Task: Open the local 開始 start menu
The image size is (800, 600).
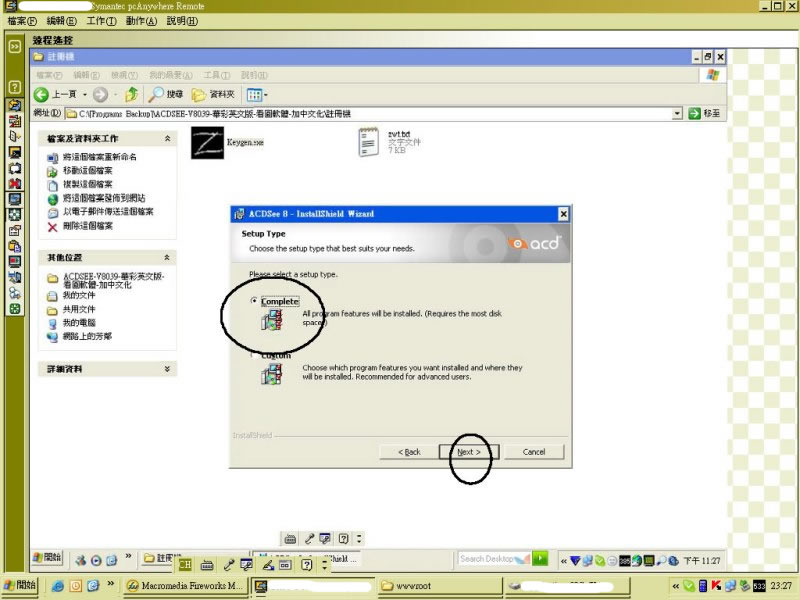Action: [20, 586]
